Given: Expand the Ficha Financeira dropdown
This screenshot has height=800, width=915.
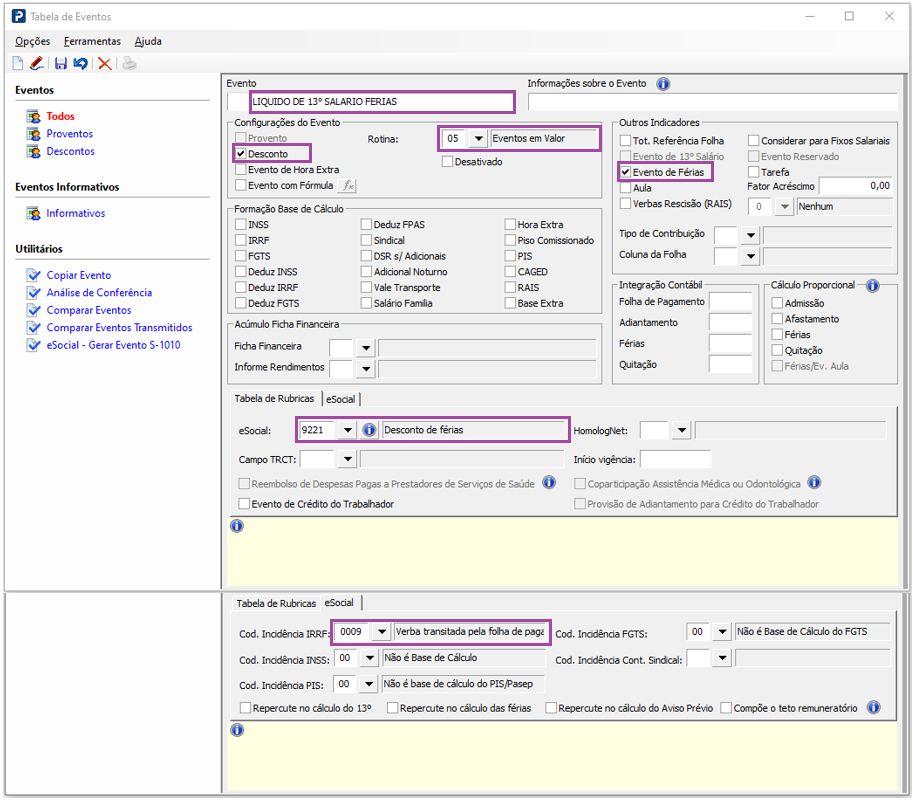Looking at the screenshot, I should tap(366, 348).
